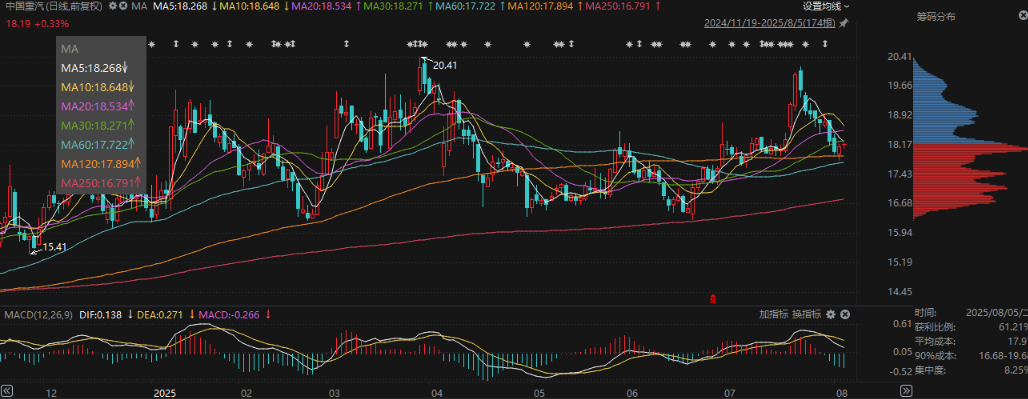1028x399 pixels.
Task: Click DIF:0.138 value in MACD bar
Action: click(x=100, y=315)
